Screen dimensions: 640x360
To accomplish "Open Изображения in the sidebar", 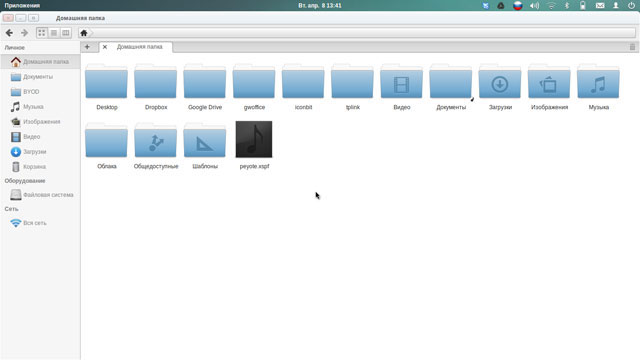I will 40,122.
